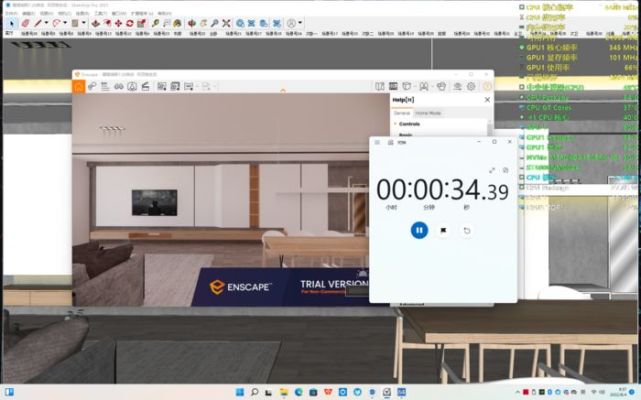Select the SketchUp Move tool

pyautogui.click(x=118, y=23)
